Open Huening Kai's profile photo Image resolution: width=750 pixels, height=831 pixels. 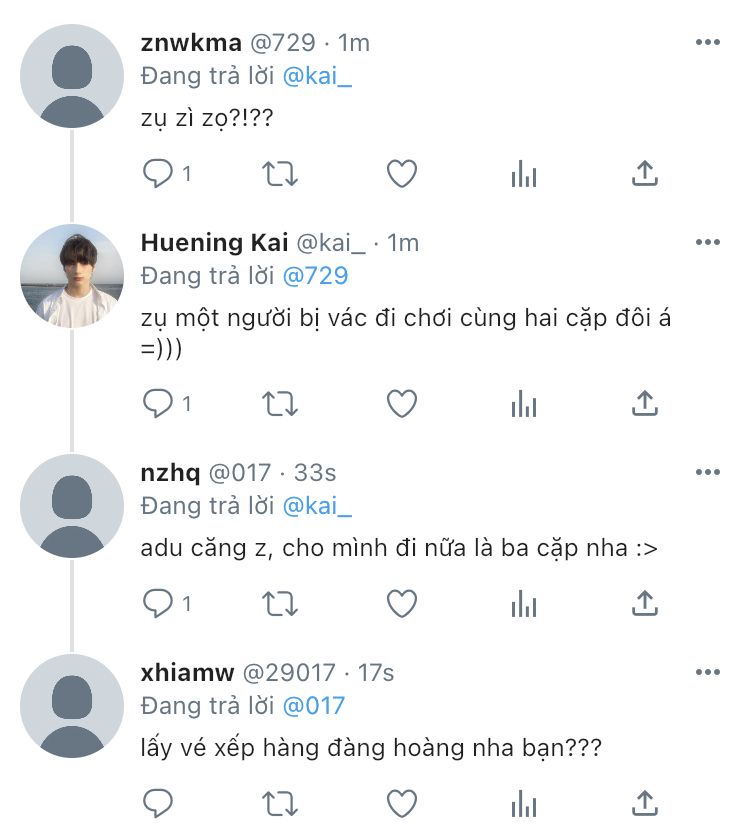pos(72,276)
